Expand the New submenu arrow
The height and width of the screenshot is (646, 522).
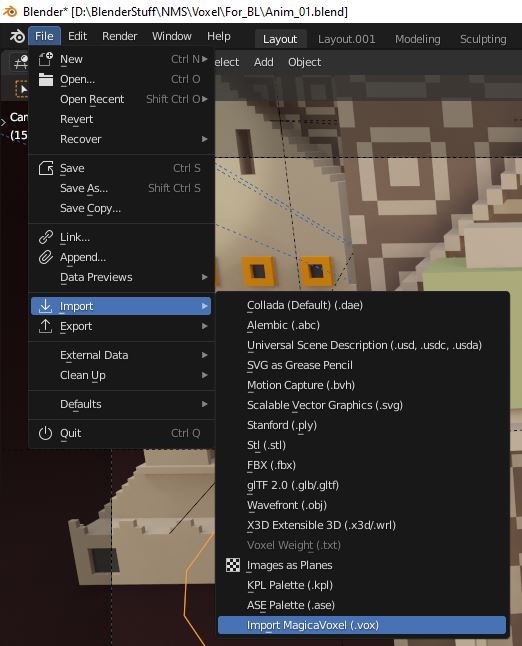(205, 59)
